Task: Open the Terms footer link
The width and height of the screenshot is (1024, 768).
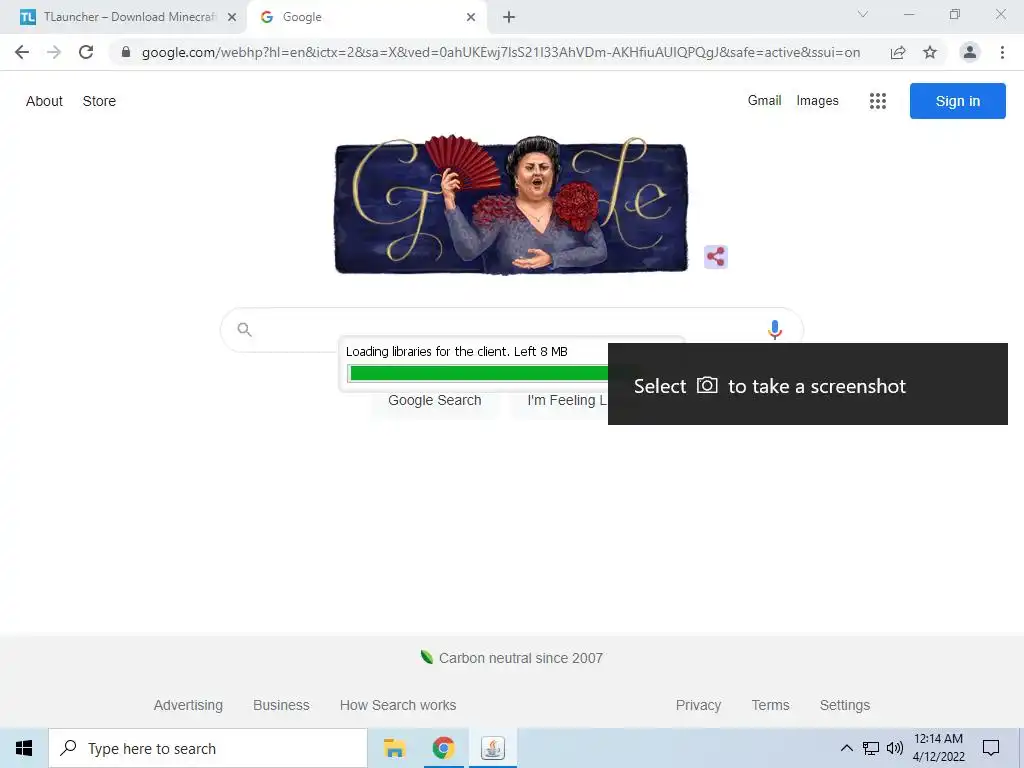Action: pos(770,705)
